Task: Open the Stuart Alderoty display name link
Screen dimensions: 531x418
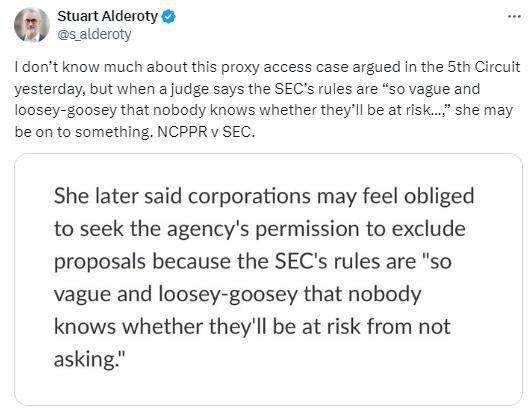Action: point(107,16)
